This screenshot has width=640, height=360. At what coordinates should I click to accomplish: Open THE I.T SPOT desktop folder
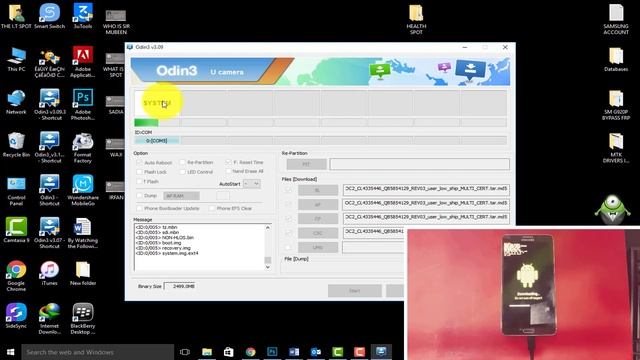(x=16, y=16)
